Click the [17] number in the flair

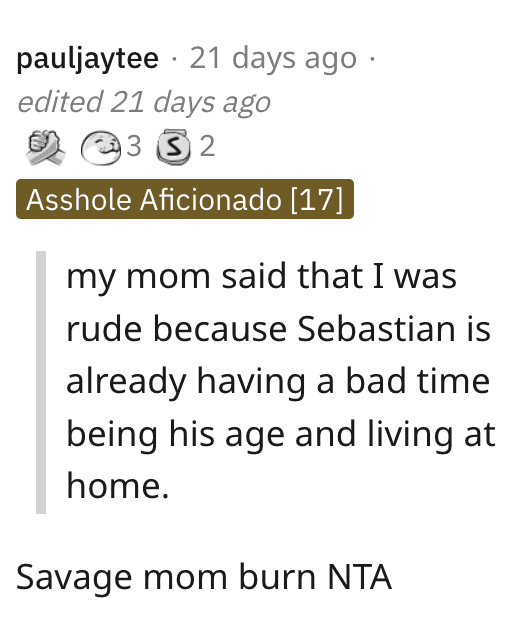click(x=317, y=200)
